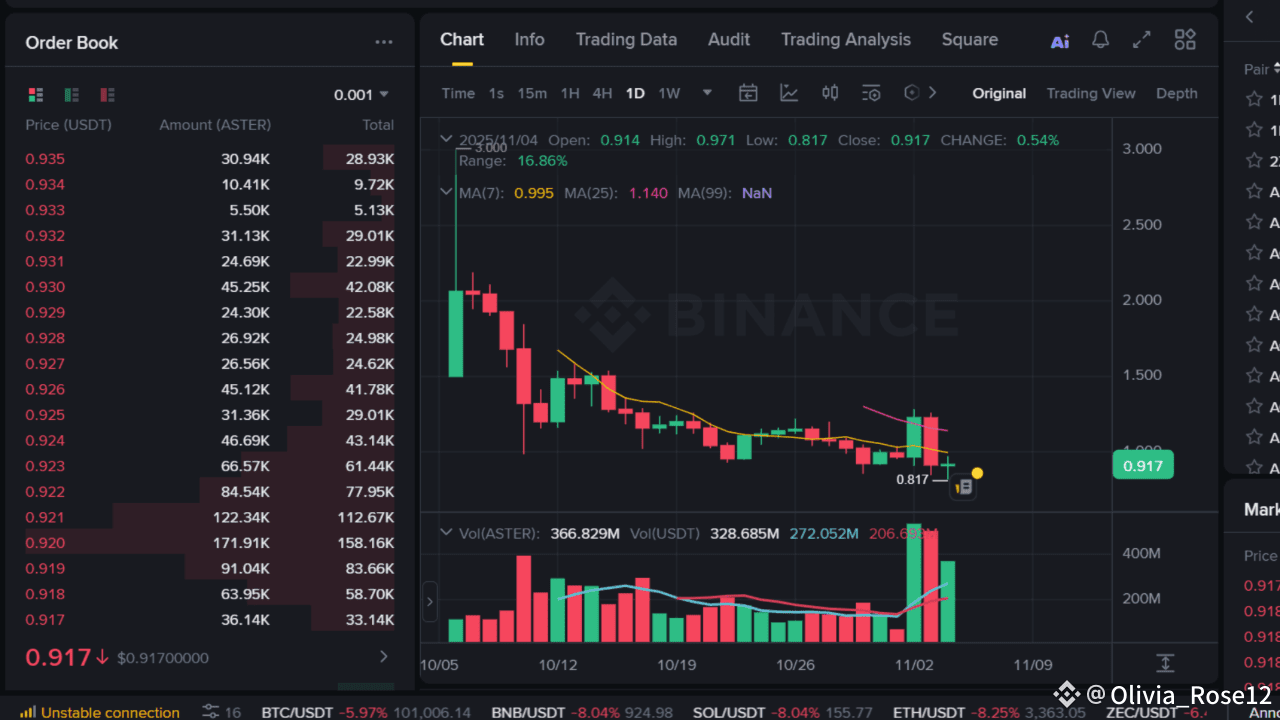Switch to Depth chart mode
This screenshot has height=720, width=1280.
pyautogui.click(x=1177, y=93)
